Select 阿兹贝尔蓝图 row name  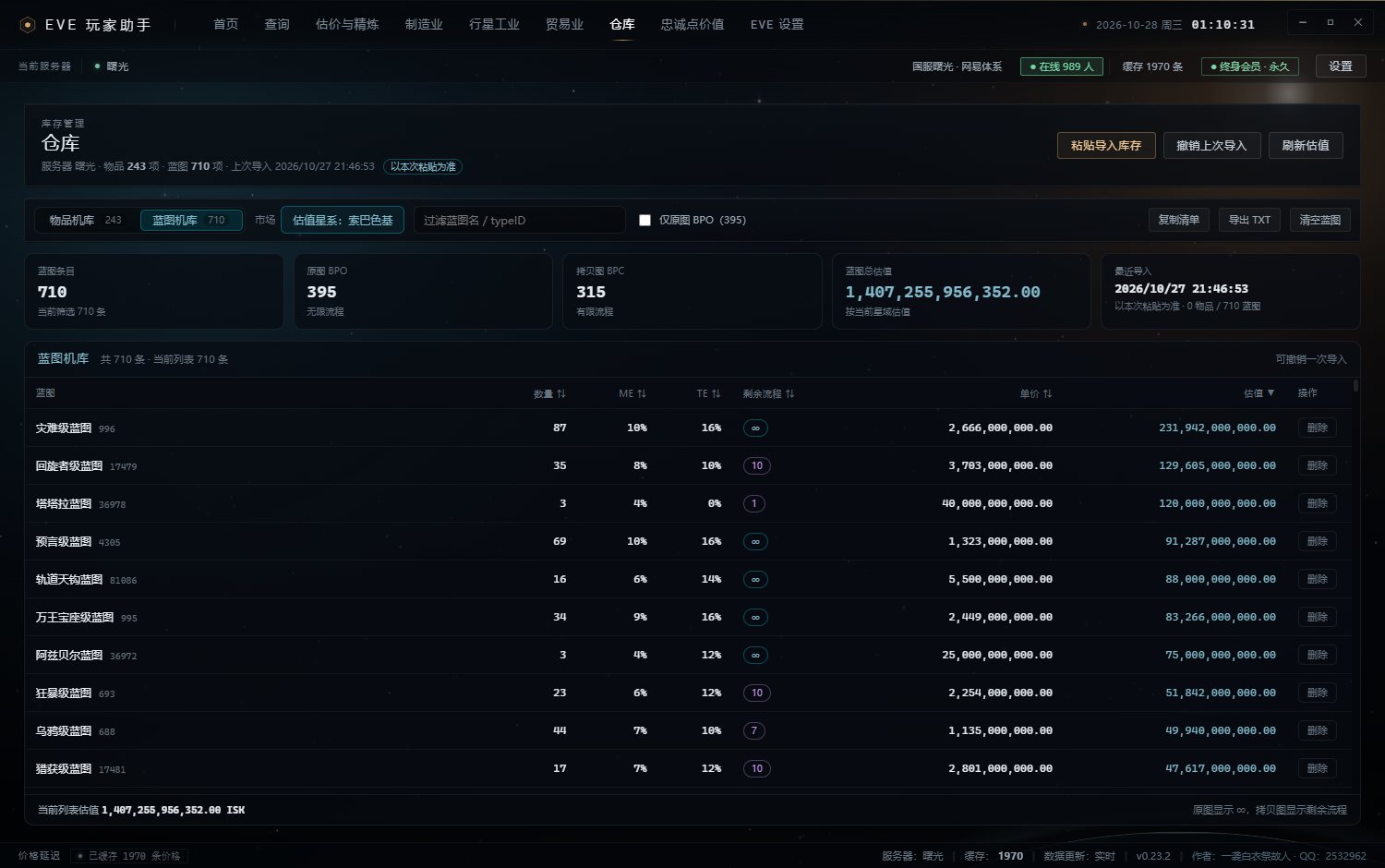coord(69,655)
